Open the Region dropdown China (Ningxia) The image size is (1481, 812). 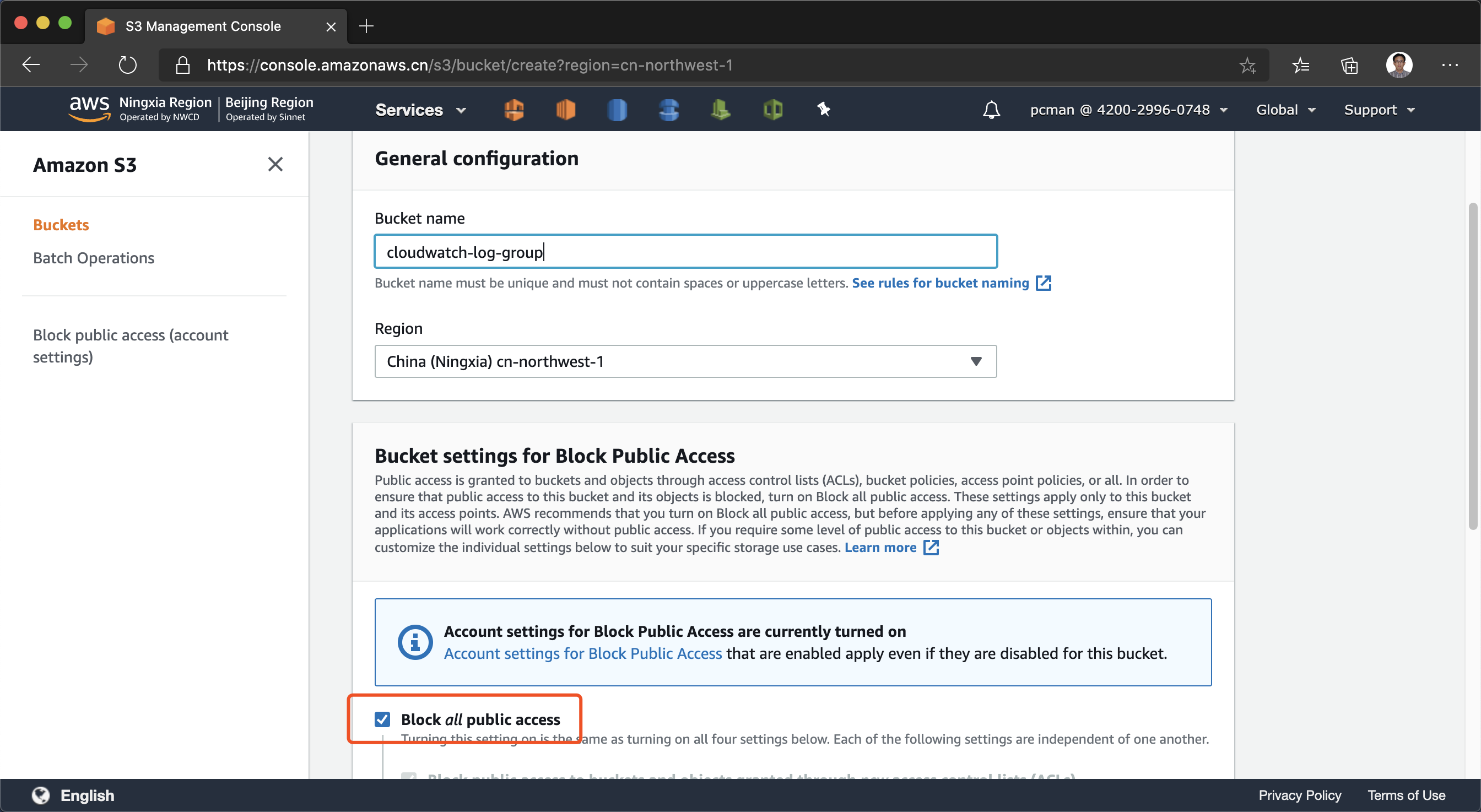[x=685, y=361]
